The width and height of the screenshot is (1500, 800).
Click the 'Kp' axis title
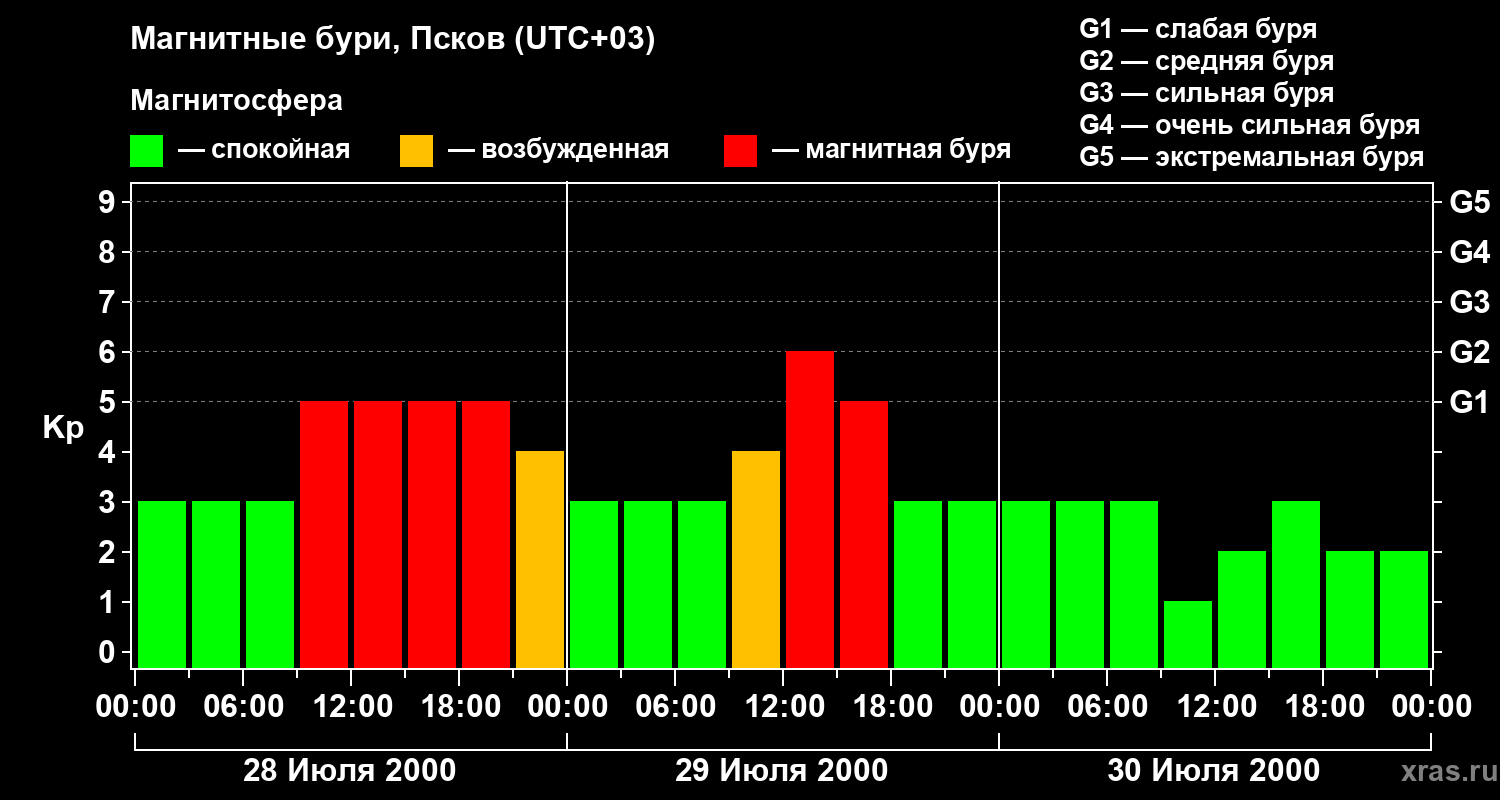[x=63, y=428]
